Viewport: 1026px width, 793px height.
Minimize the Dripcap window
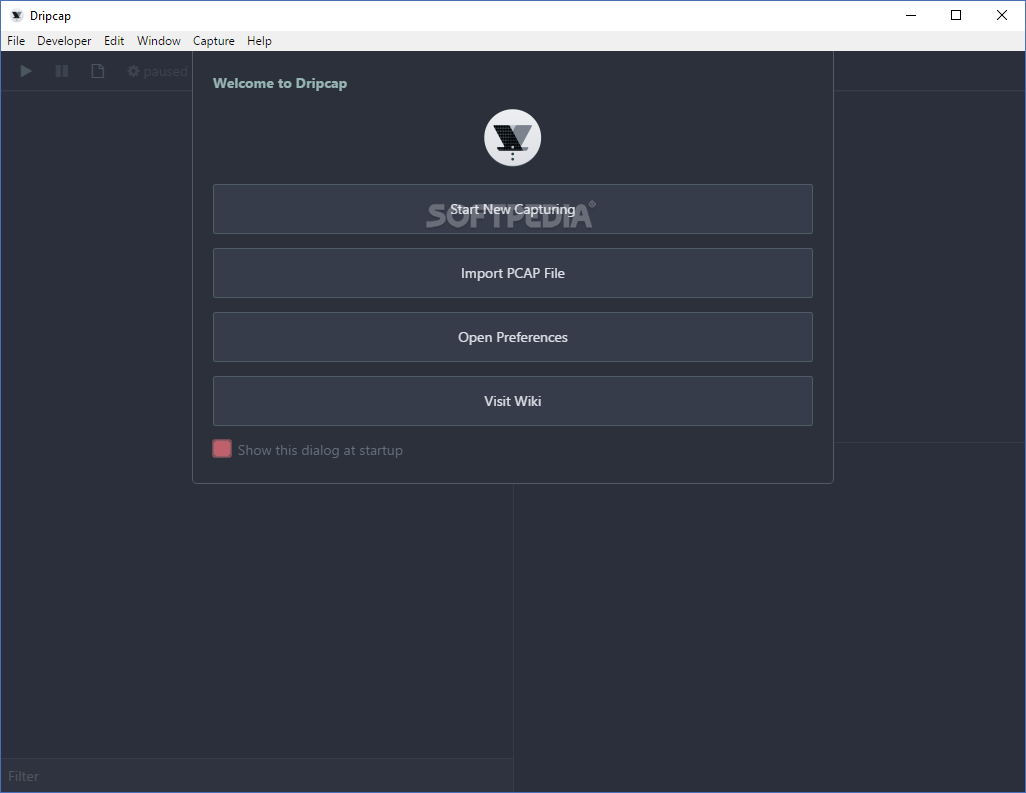[x=910, y=15]
